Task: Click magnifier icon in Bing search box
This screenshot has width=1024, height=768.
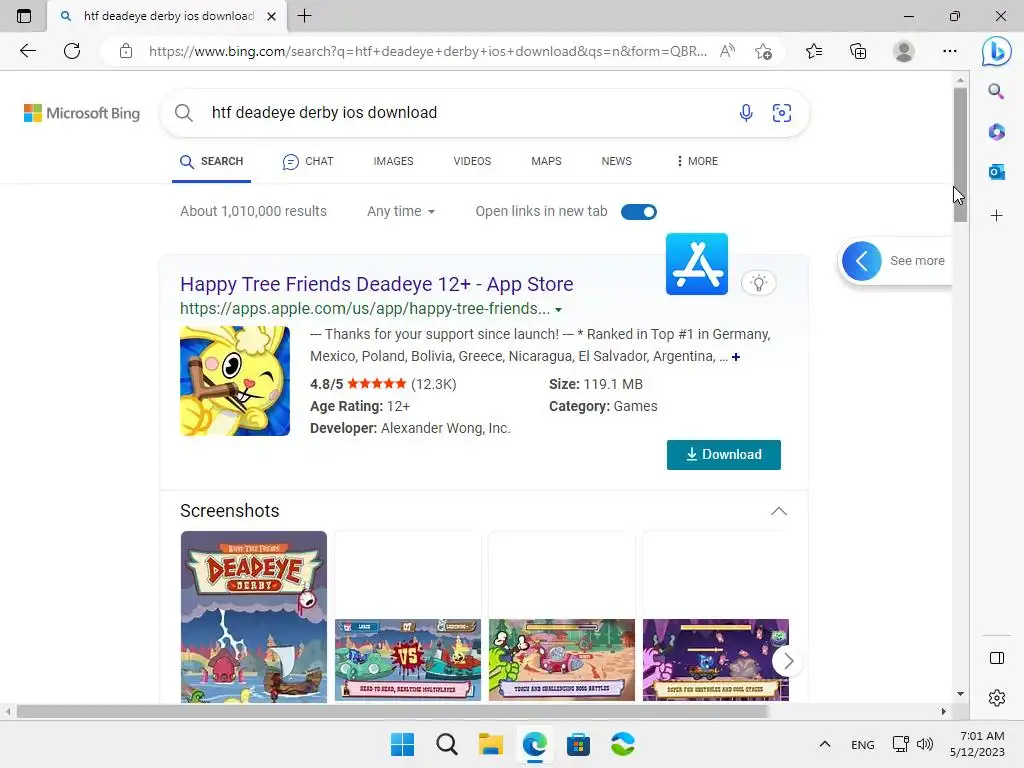Action: click(184, 113)
